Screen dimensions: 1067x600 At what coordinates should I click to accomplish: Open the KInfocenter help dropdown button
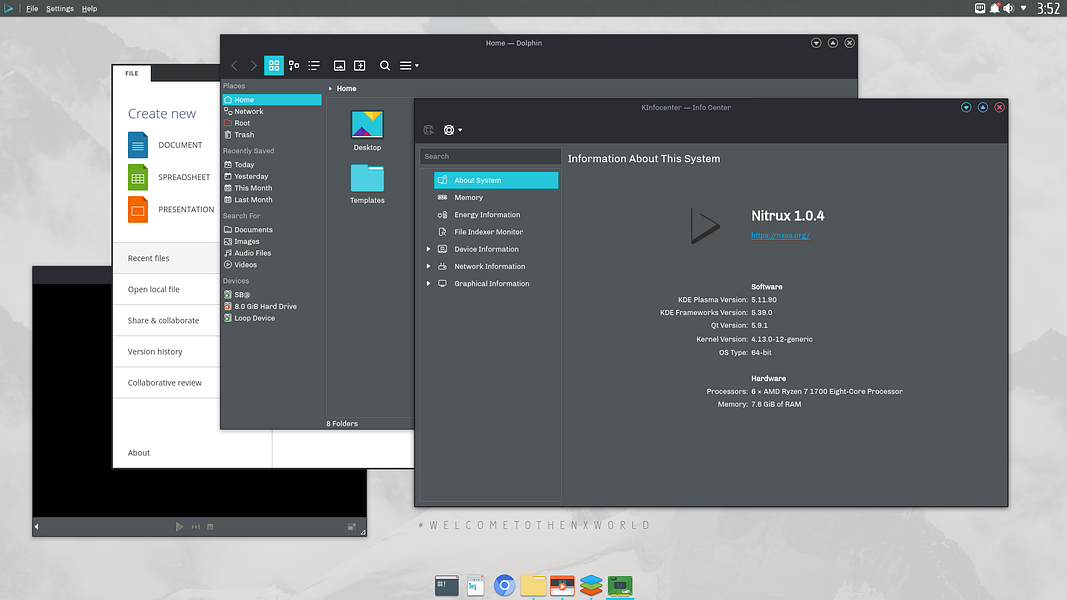pos(453,130)
